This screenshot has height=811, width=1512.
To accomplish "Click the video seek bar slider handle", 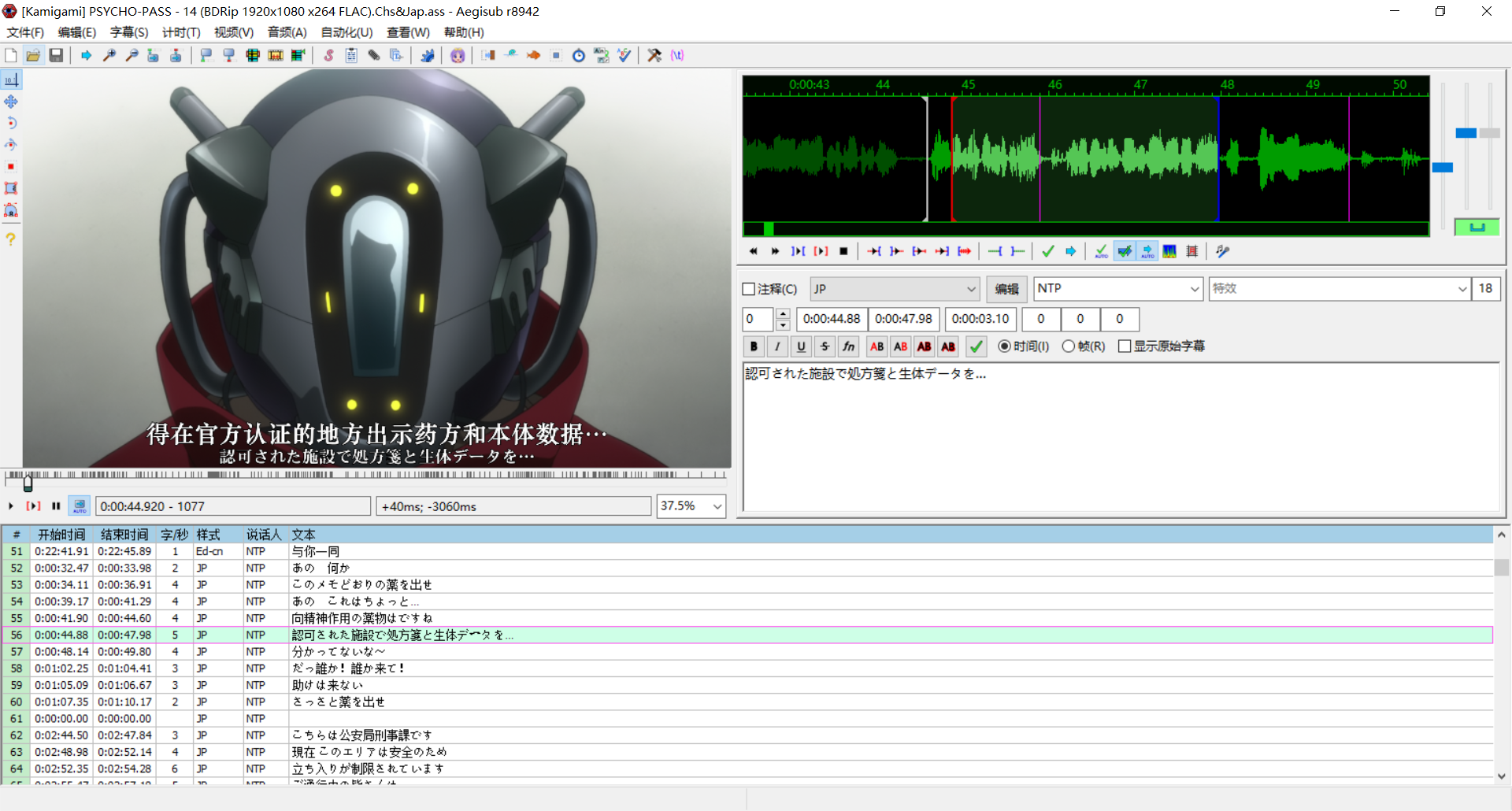I will (x=28, y=483).
